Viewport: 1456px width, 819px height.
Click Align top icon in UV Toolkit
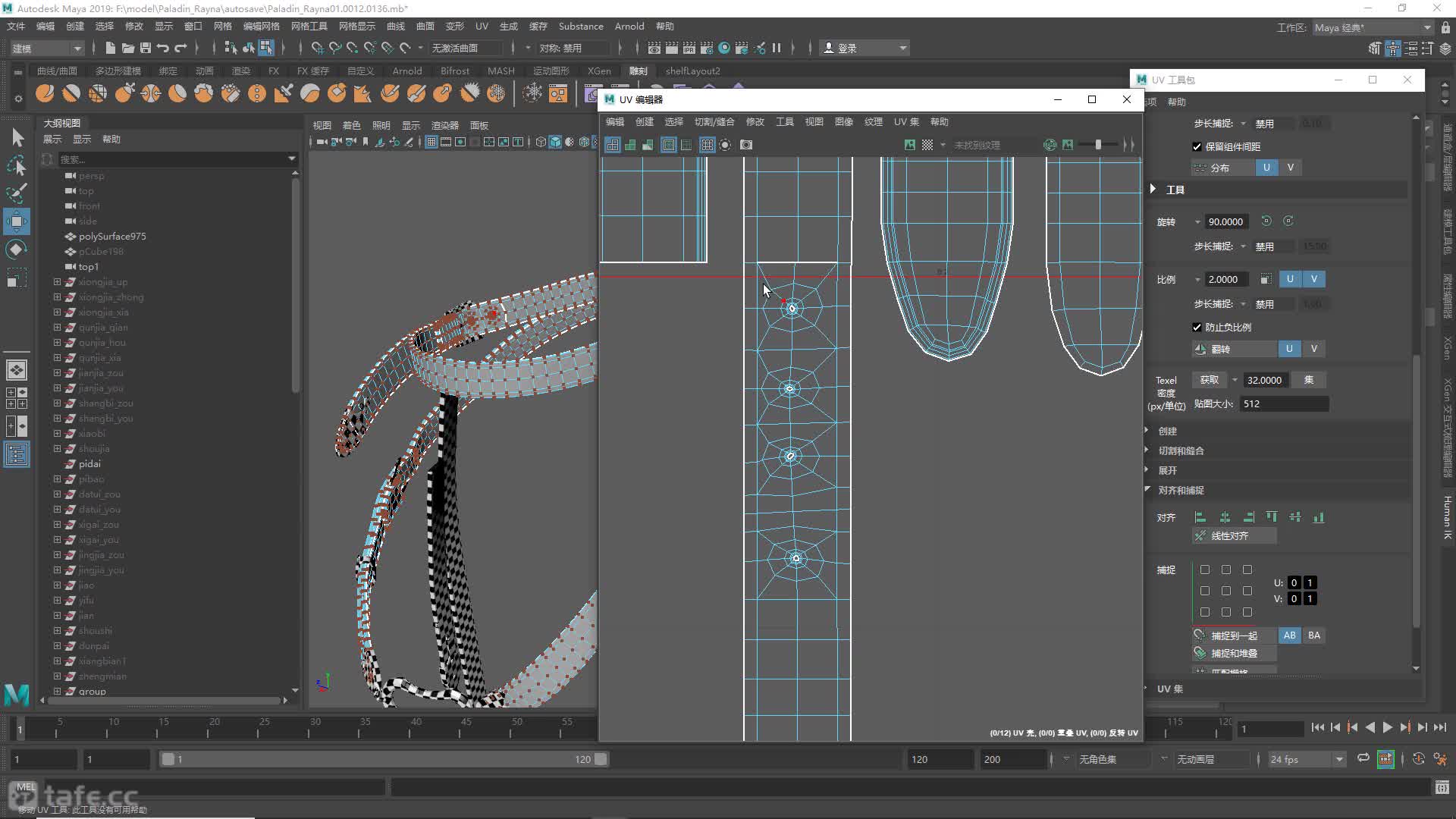(1272, 517)
